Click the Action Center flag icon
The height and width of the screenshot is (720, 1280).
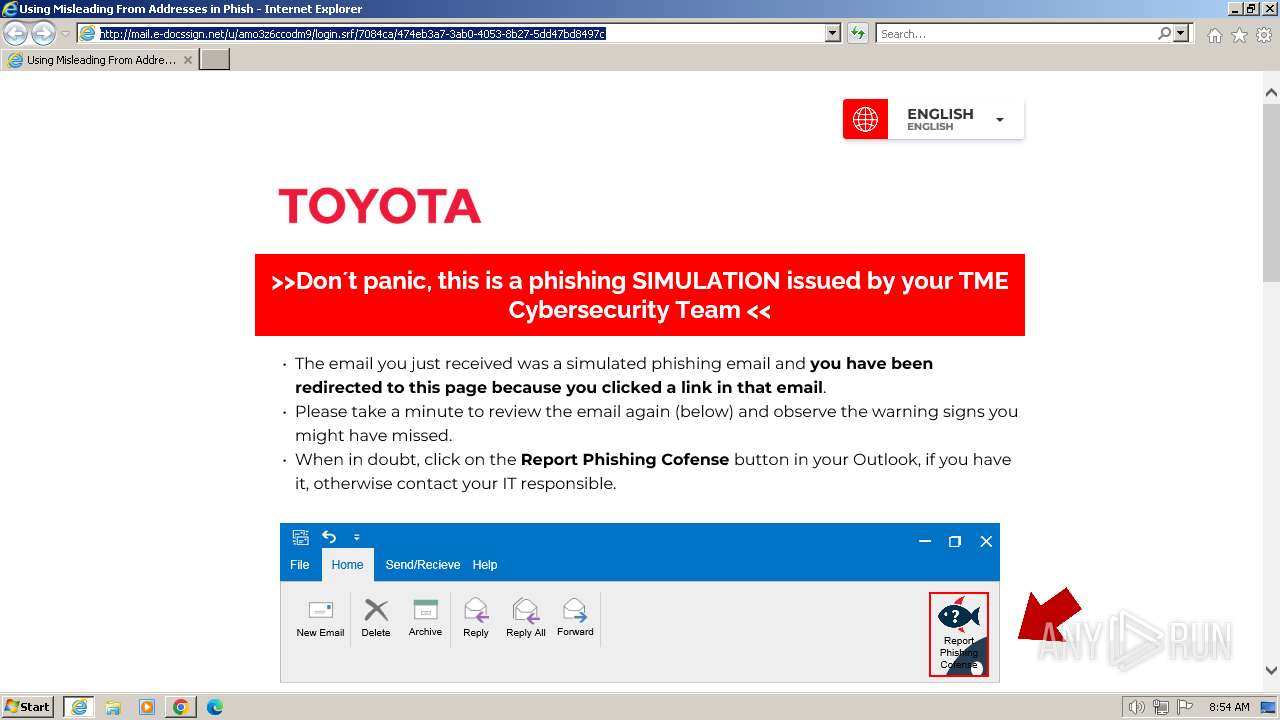click(x=1184, y=707)
